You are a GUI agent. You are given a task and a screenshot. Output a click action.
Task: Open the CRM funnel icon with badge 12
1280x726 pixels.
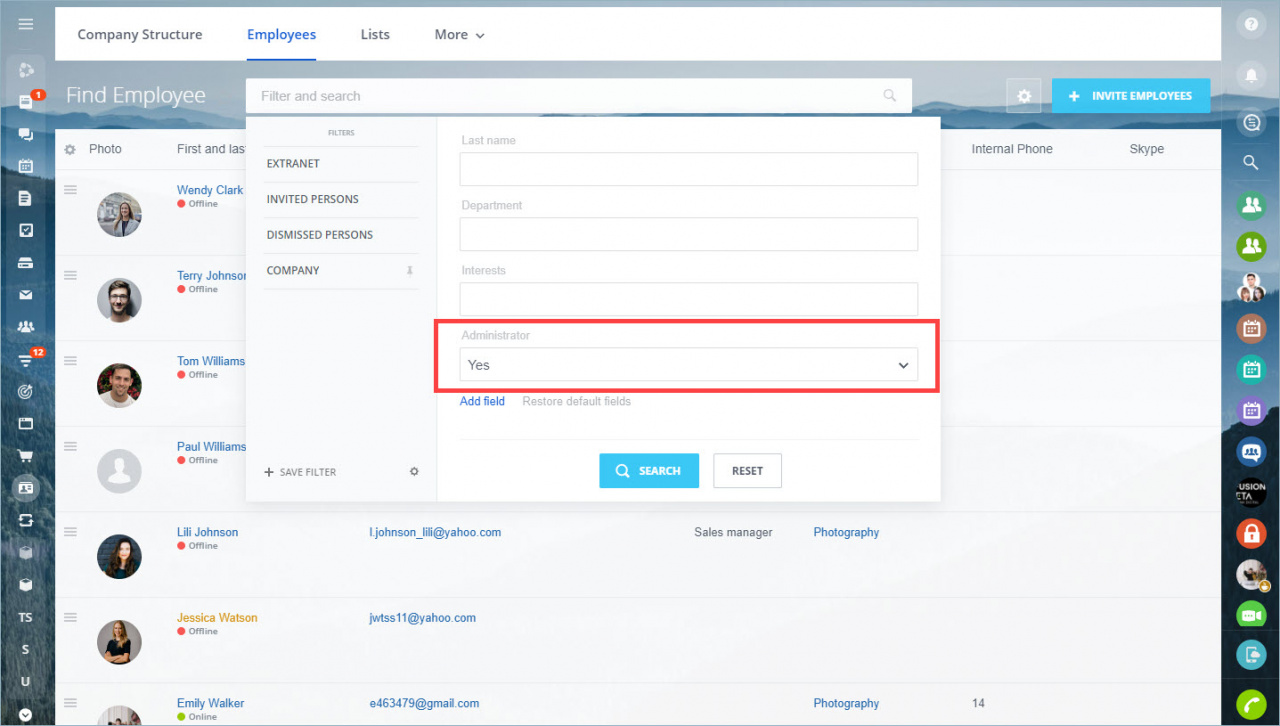point(26,360)
